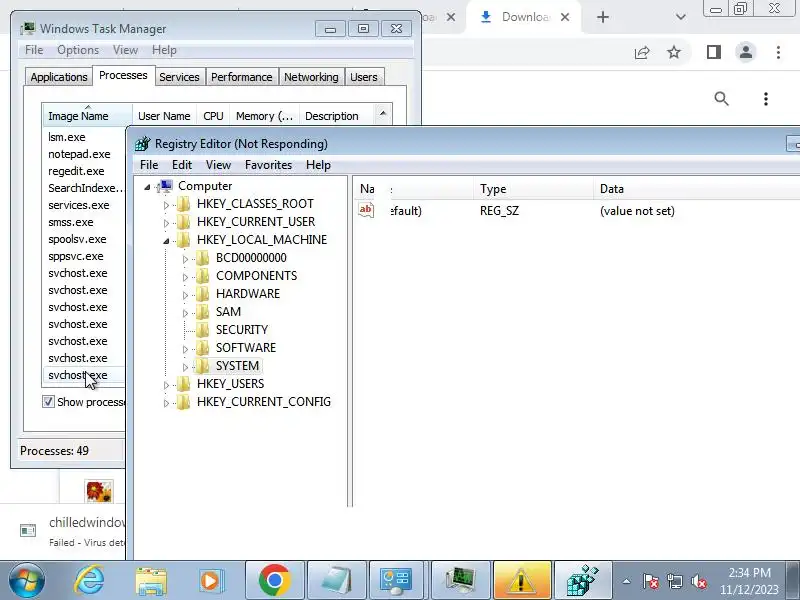The image size is (800, 600).
Task: Open Action Center flag tray icon
Action: coord(651,581)
